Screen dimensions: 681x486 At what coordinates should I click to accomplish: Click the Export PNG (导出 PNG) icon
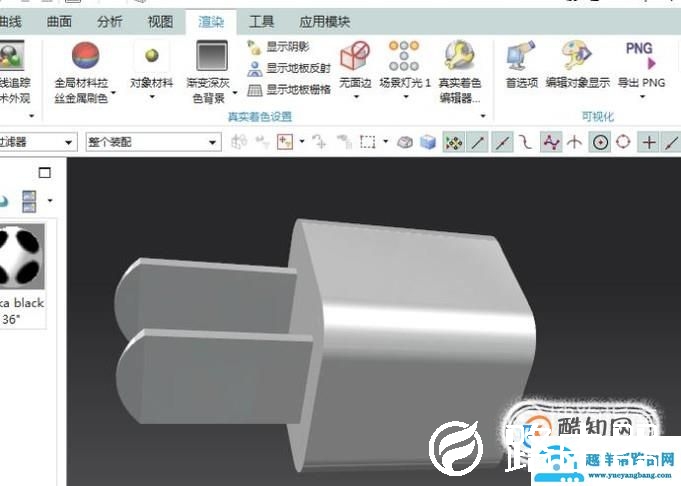coord(641,56)
